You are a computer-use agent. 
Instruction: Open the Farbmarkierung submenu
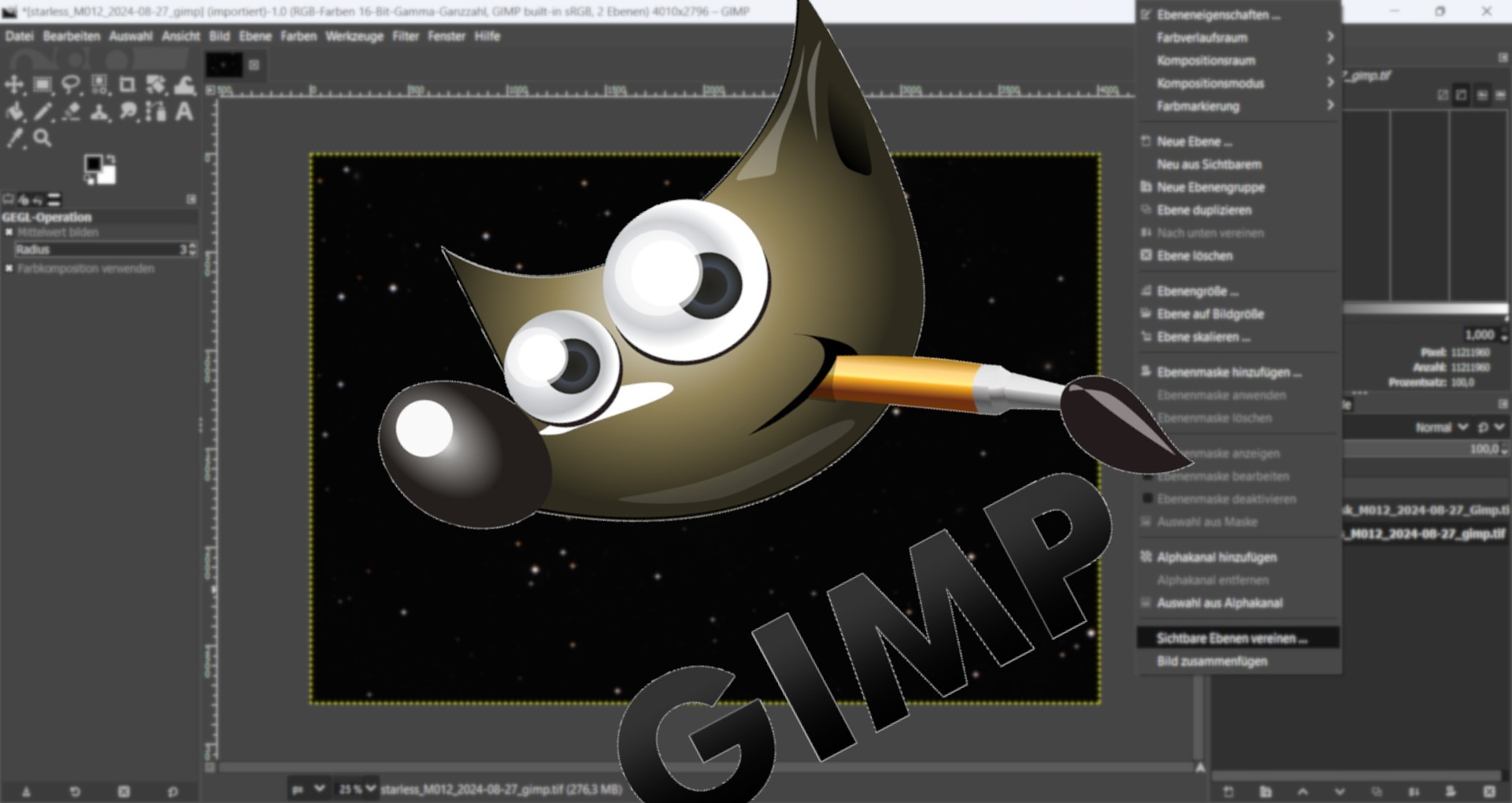(x=1239, y=105)
